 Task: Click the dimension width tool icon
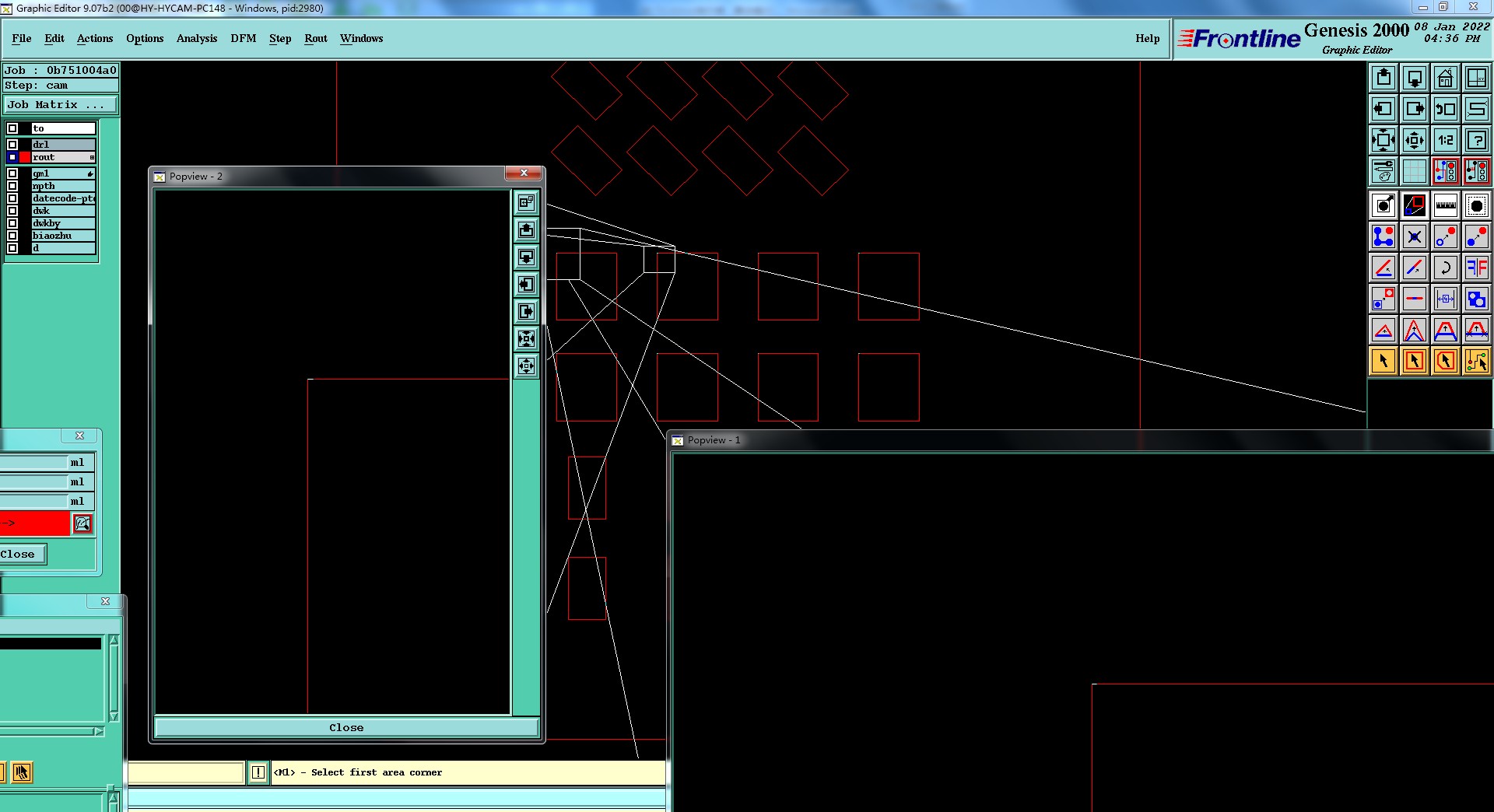(1446, 299)
